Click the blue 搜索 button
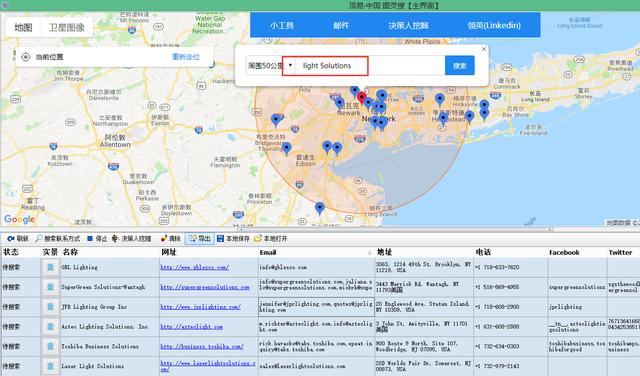The height and width of the screenshot is (376, 640). pyautogui.click(x=460, y=65)
